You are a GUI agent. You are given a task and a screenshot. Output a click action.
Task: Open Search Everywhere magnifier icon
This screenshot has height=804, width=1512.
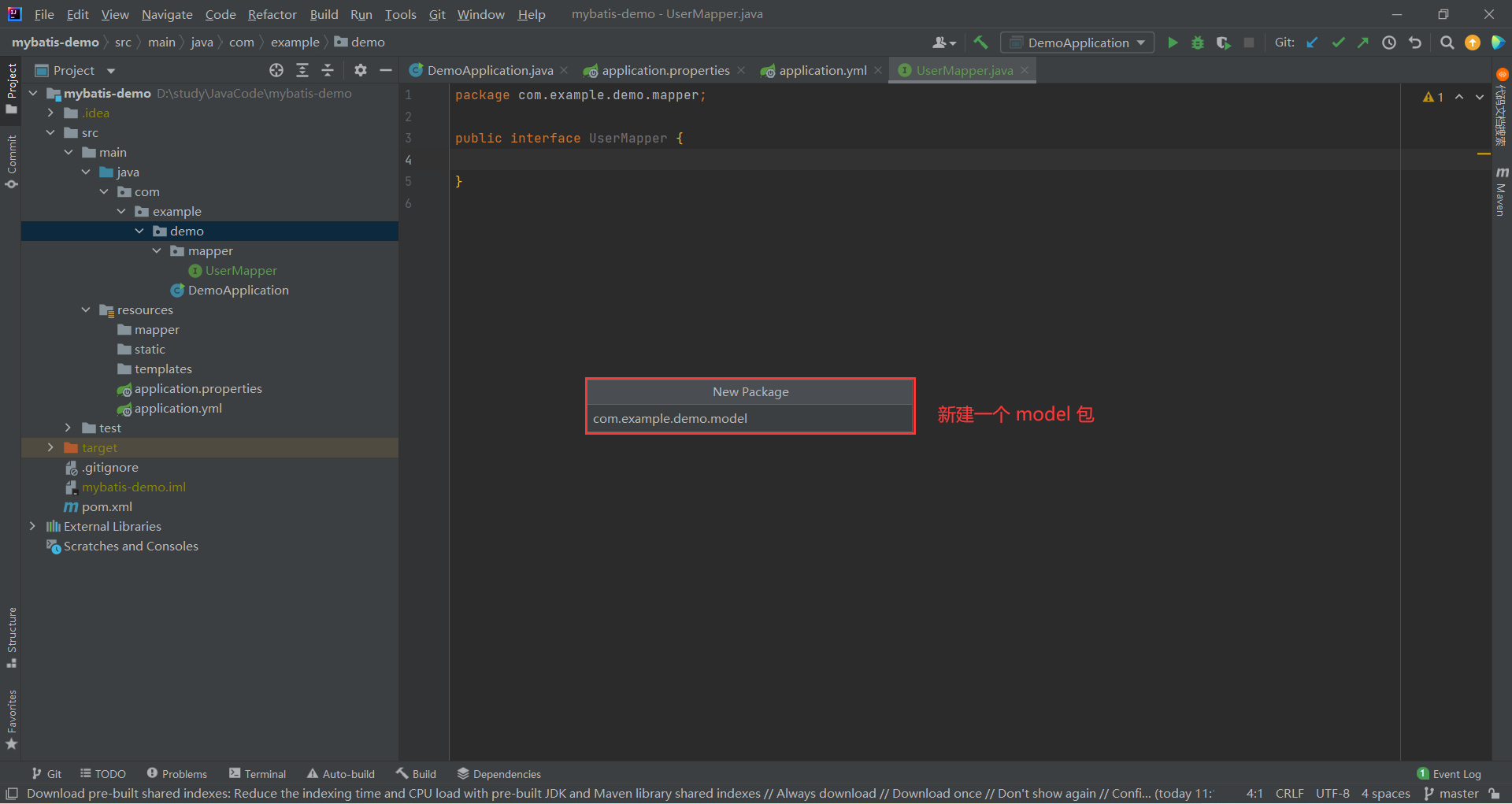[1447, 43]
